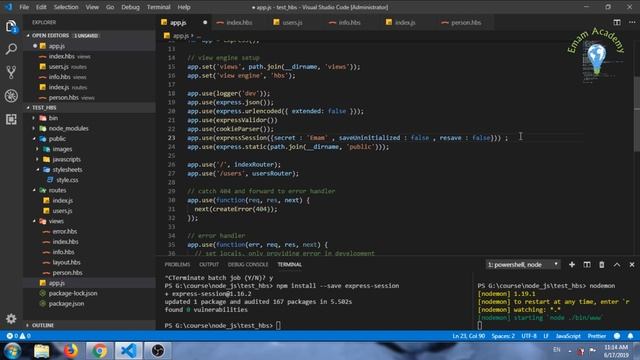640x360 pixels.
Task: Click the VS Code taskbar icon
Action: click(x=129, y=351)
